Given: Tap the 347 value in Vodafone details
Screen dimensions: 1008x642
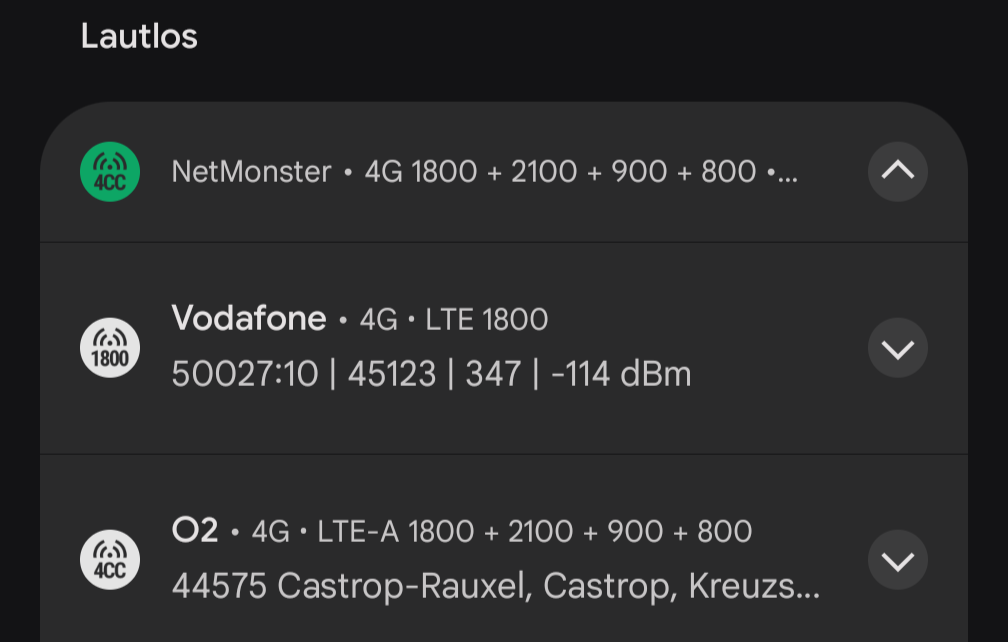Looking at the screenshot, I should 493,374.
